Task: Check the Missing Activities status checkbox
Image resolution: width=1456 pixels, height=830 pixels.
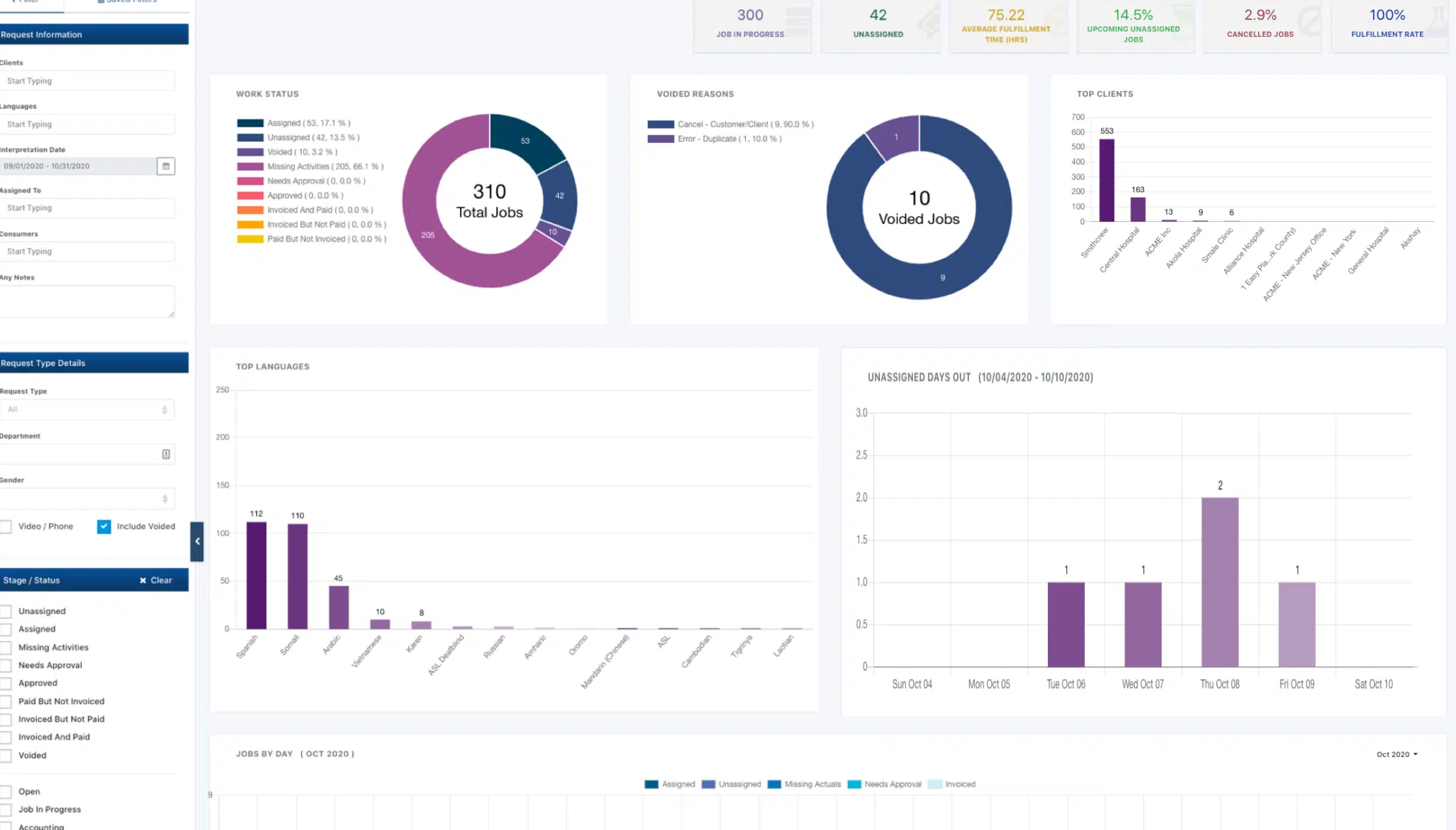Action: 6,647
